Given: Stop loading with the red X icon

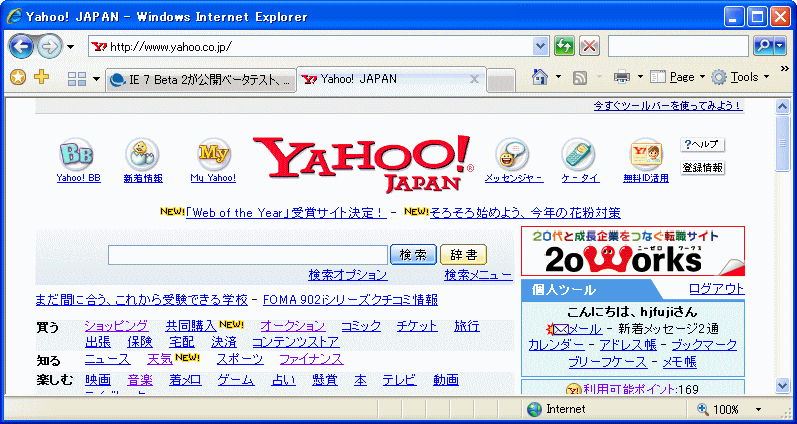Looking at the screenshot, I should pyautogui.click(x=589, y=47).
